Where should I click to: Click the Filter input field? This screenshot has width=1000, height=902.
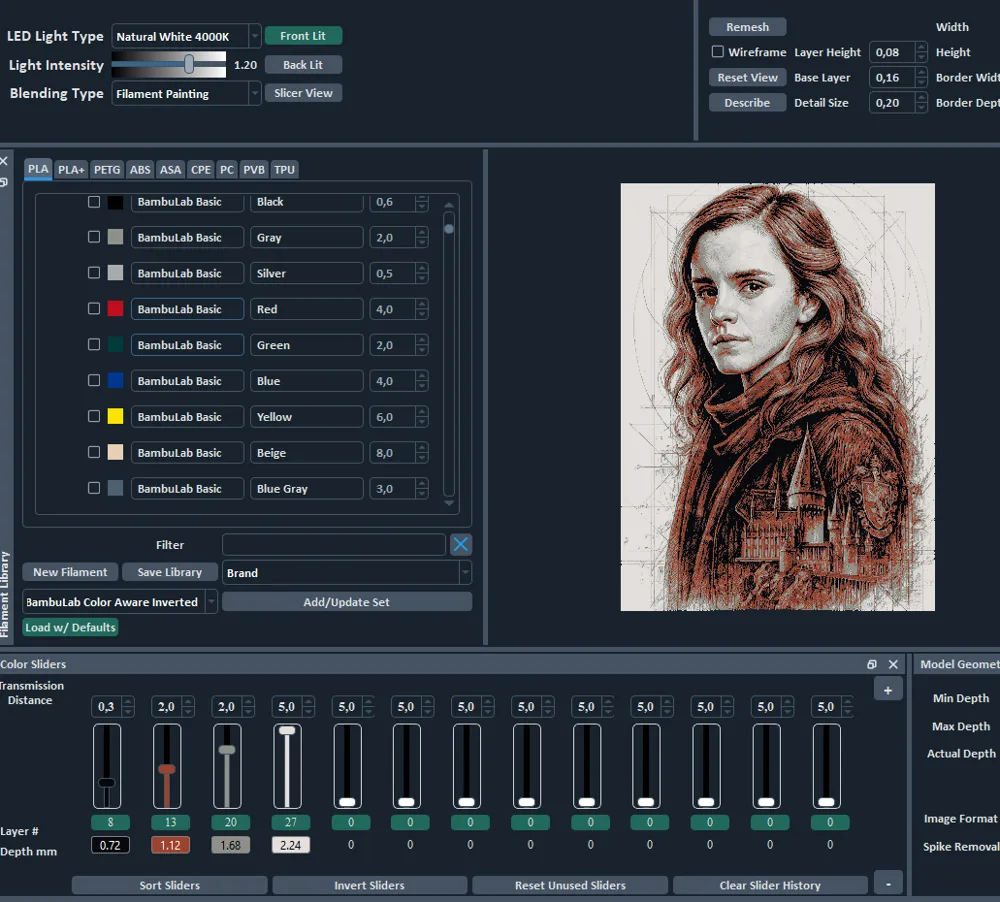coord(334,544)
